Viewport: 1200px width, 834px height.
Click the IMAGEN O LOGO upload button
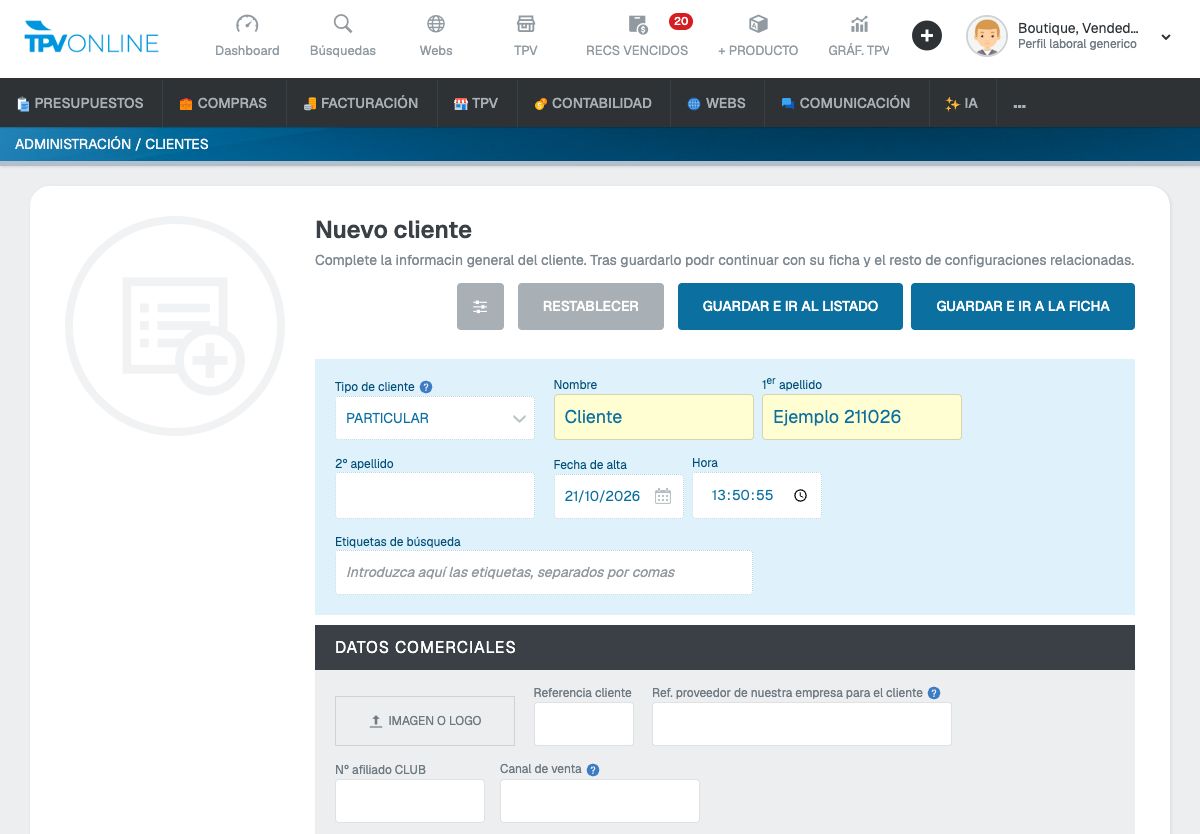pyautogui.click(x=425, y=721)
